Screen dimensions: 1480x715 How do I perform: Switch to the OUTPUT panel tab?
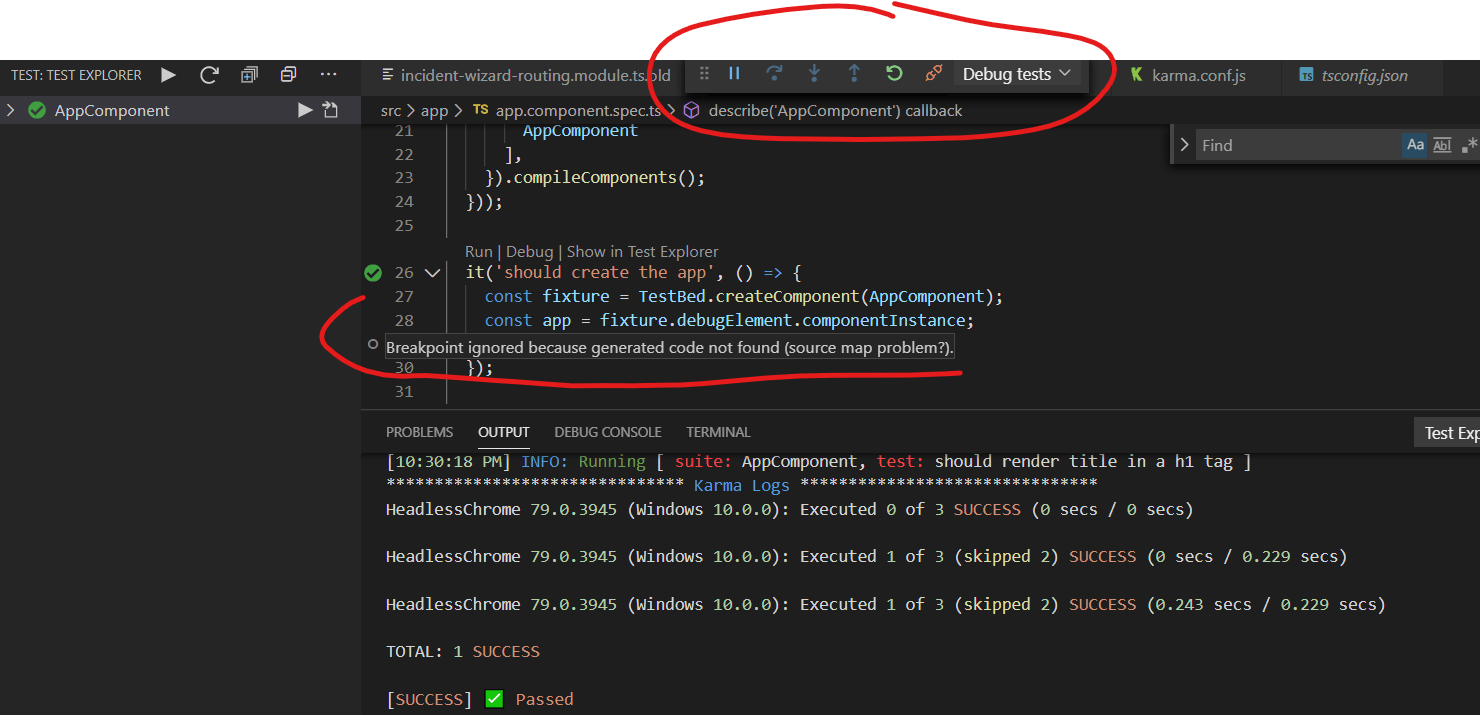pyautogui.click(x=504, y=432)
